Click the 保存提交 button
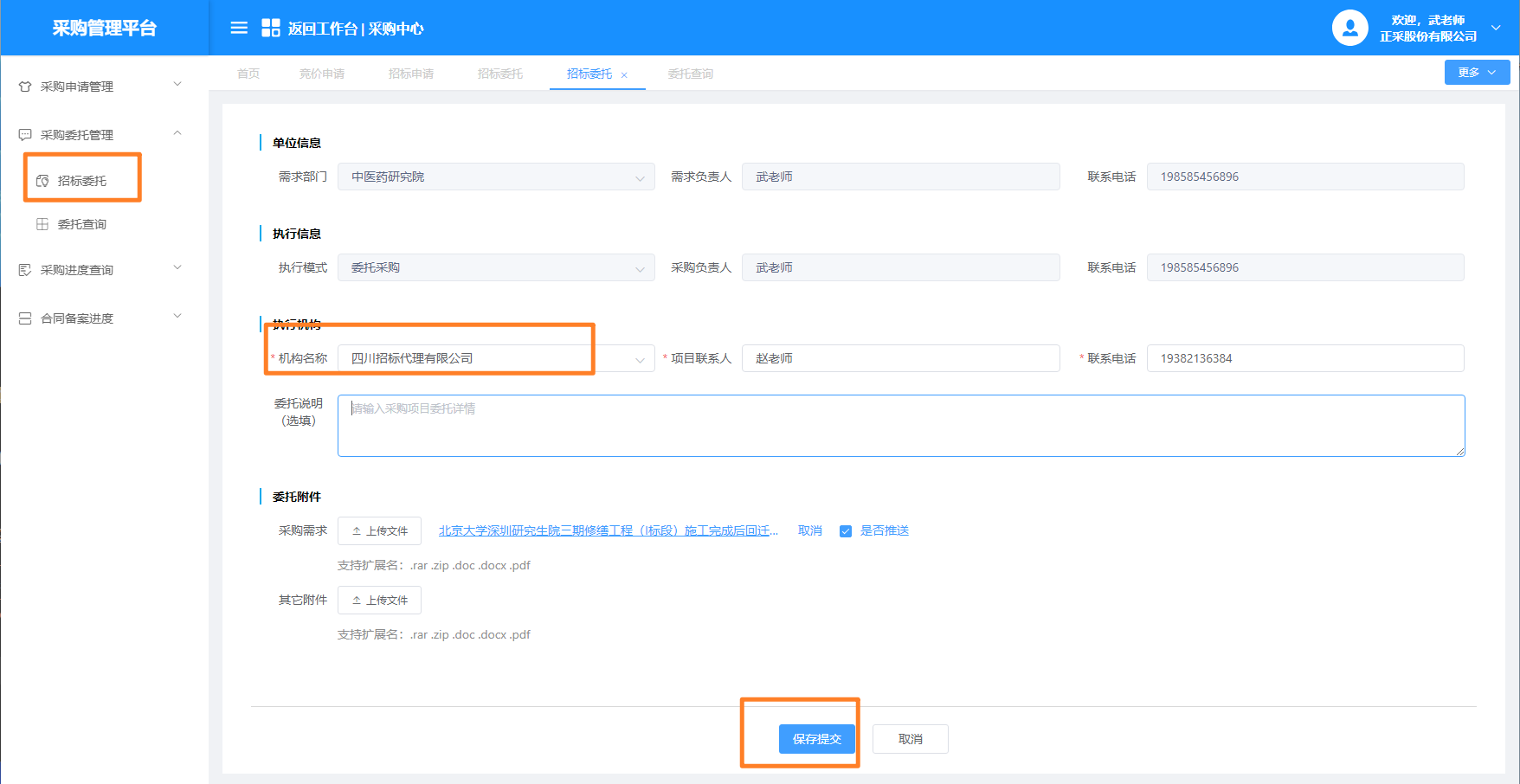The width and height of the screenshot is (1520, 784). click(816, 739)
